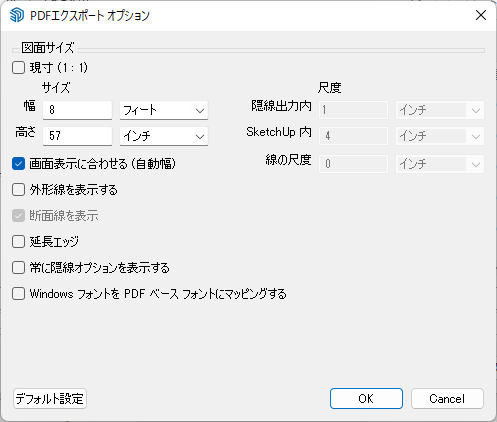Enable the 現寸 (1:1) checkbox
The height and width of the screenshot is (422, 497).
pos(18,68)
